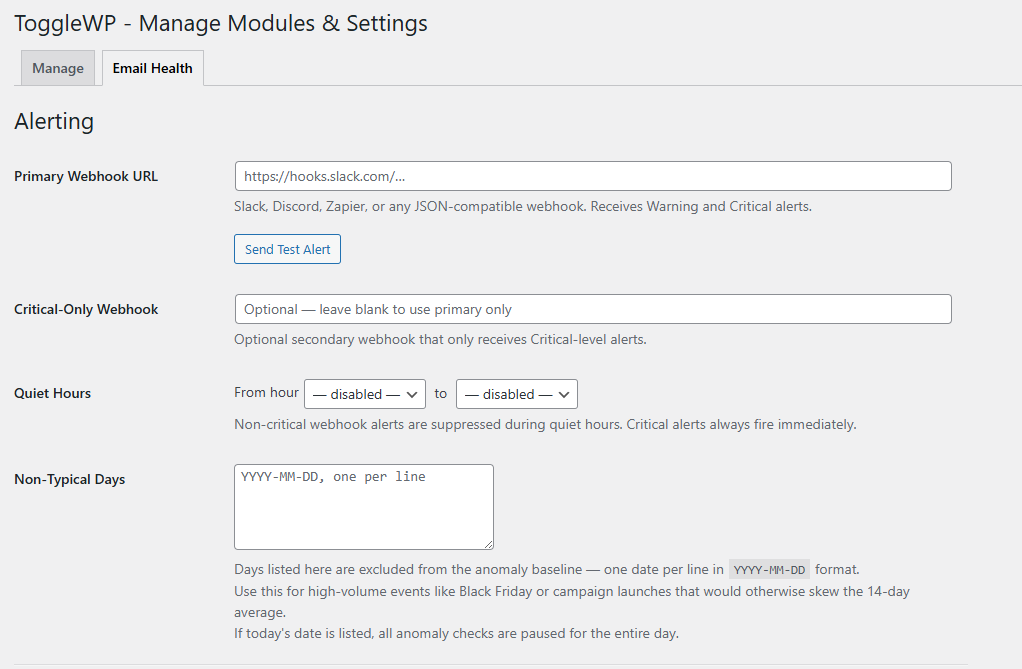Switch to the Manage tab

(x=58, y=68)
